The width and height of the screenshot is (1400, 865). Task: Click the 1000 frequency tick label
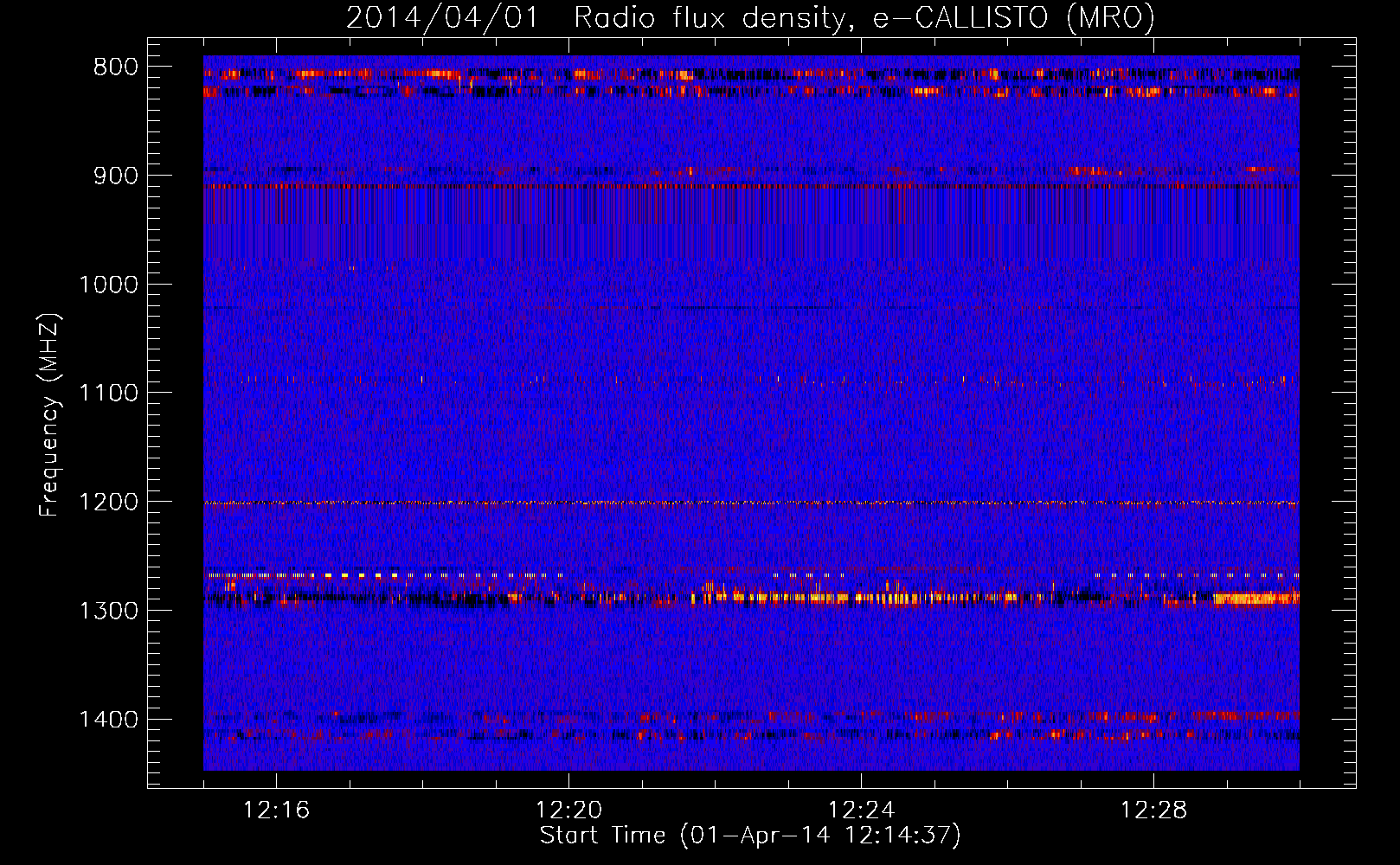click(x=108, y=285)
